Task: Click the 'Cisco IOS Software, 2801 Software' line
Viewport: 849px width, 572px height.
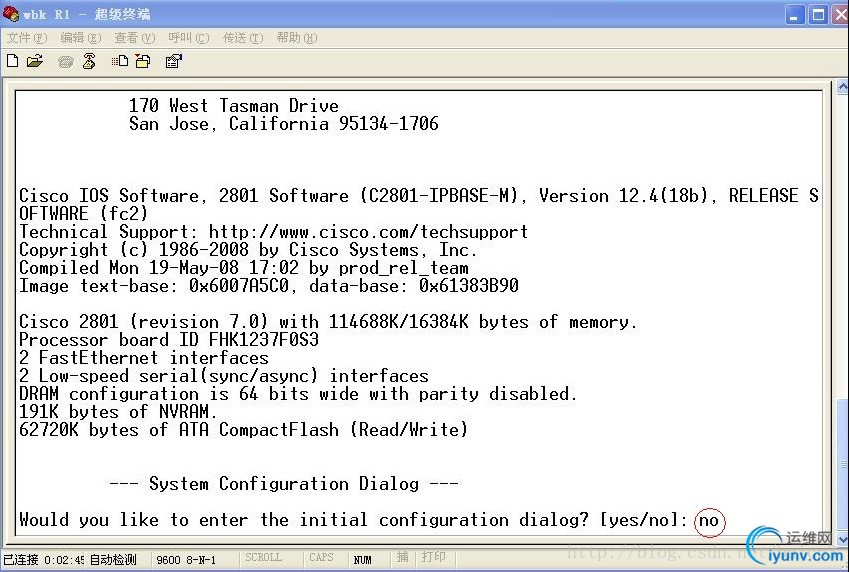Action: click(x=419, y=196)
